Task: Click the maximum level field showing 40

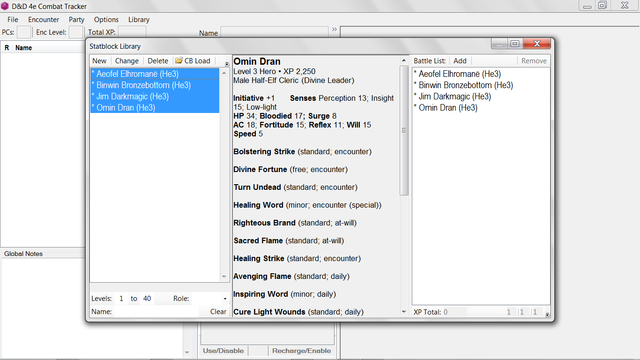Action: [147, 298]
